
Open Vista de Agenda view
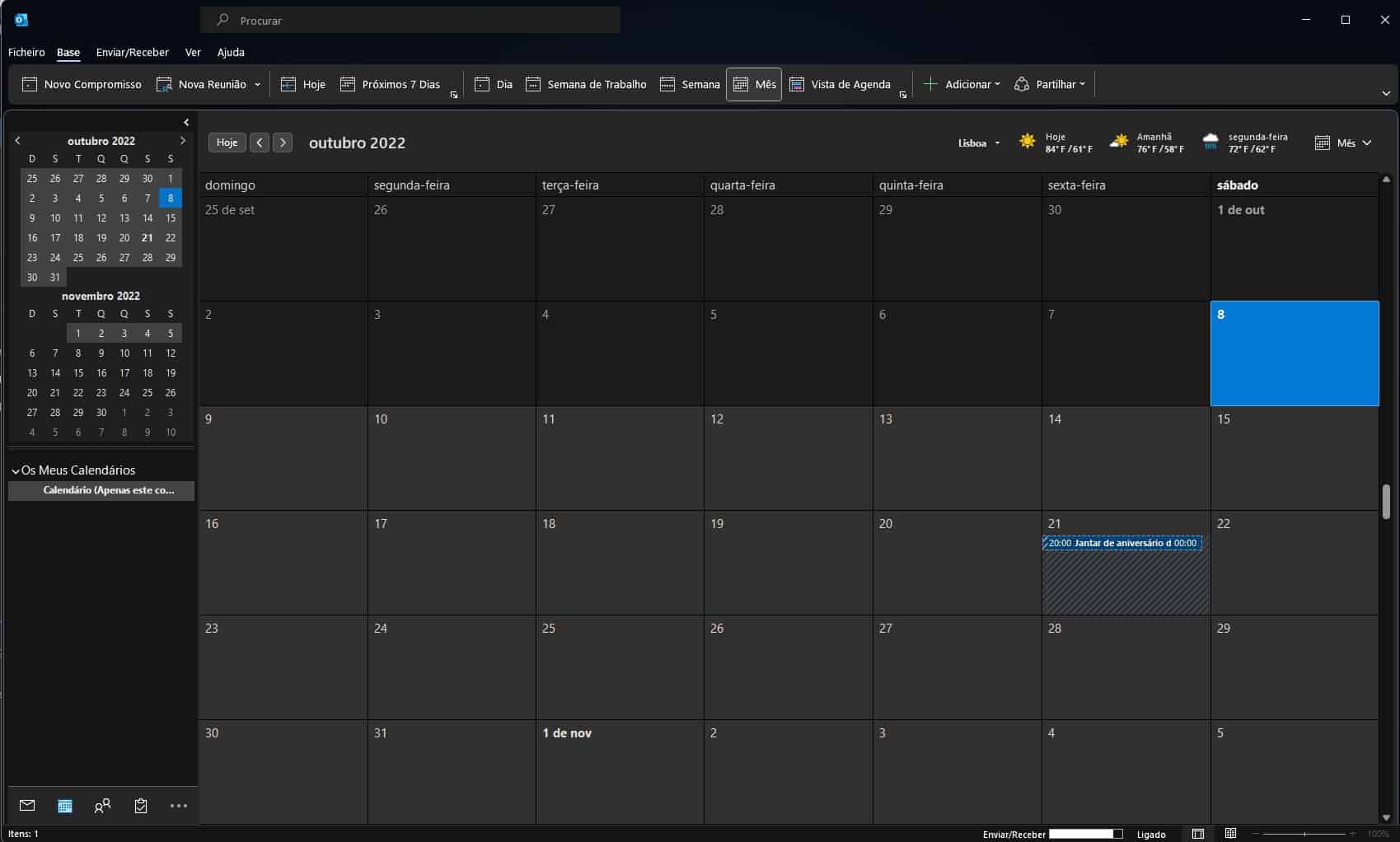click(840, 84)
